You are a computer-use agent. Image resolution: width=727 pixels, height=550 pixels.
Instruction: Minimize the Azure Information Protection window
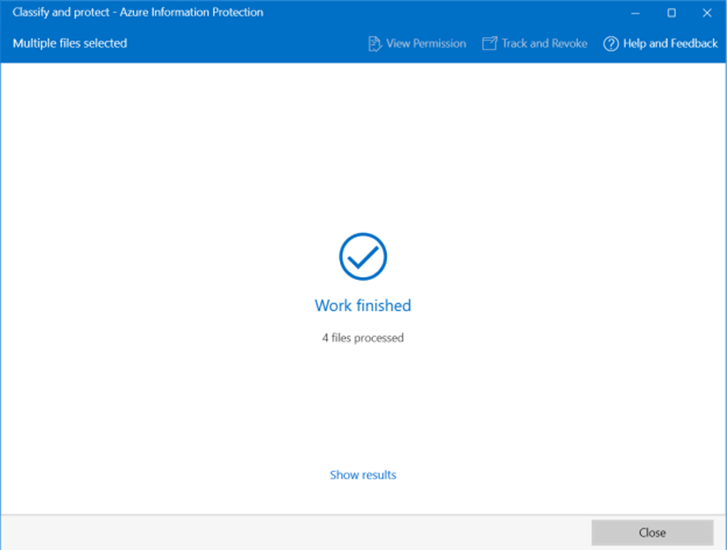pos(635,13)
